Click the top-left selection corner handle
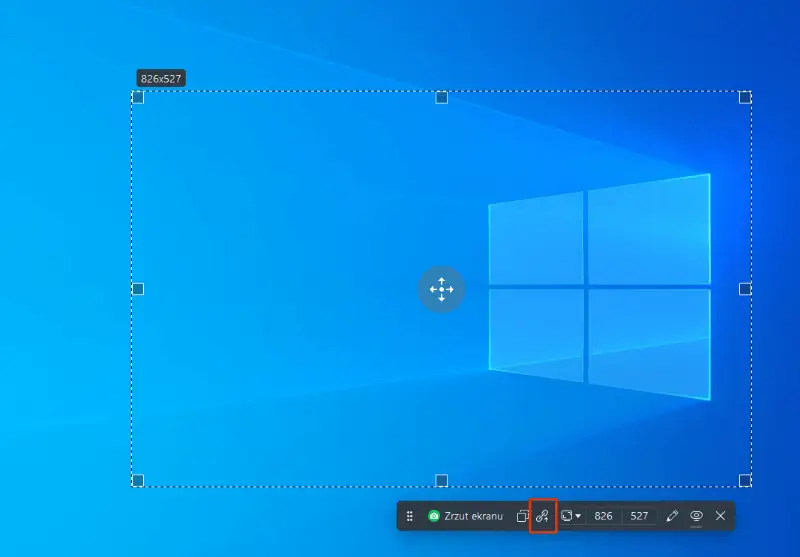This screenshot has height=557, width=800. tap(138, 97)
